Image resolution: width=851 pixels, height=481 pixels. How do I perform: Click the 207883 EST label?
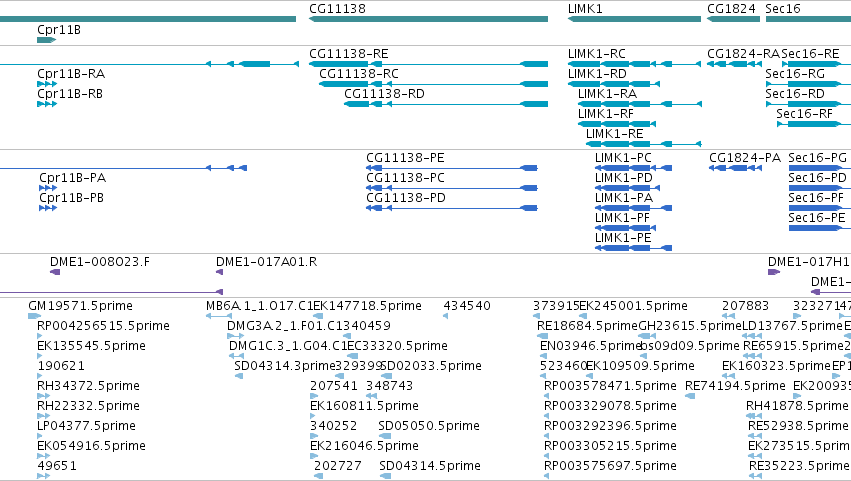click(x=745, y=306)
